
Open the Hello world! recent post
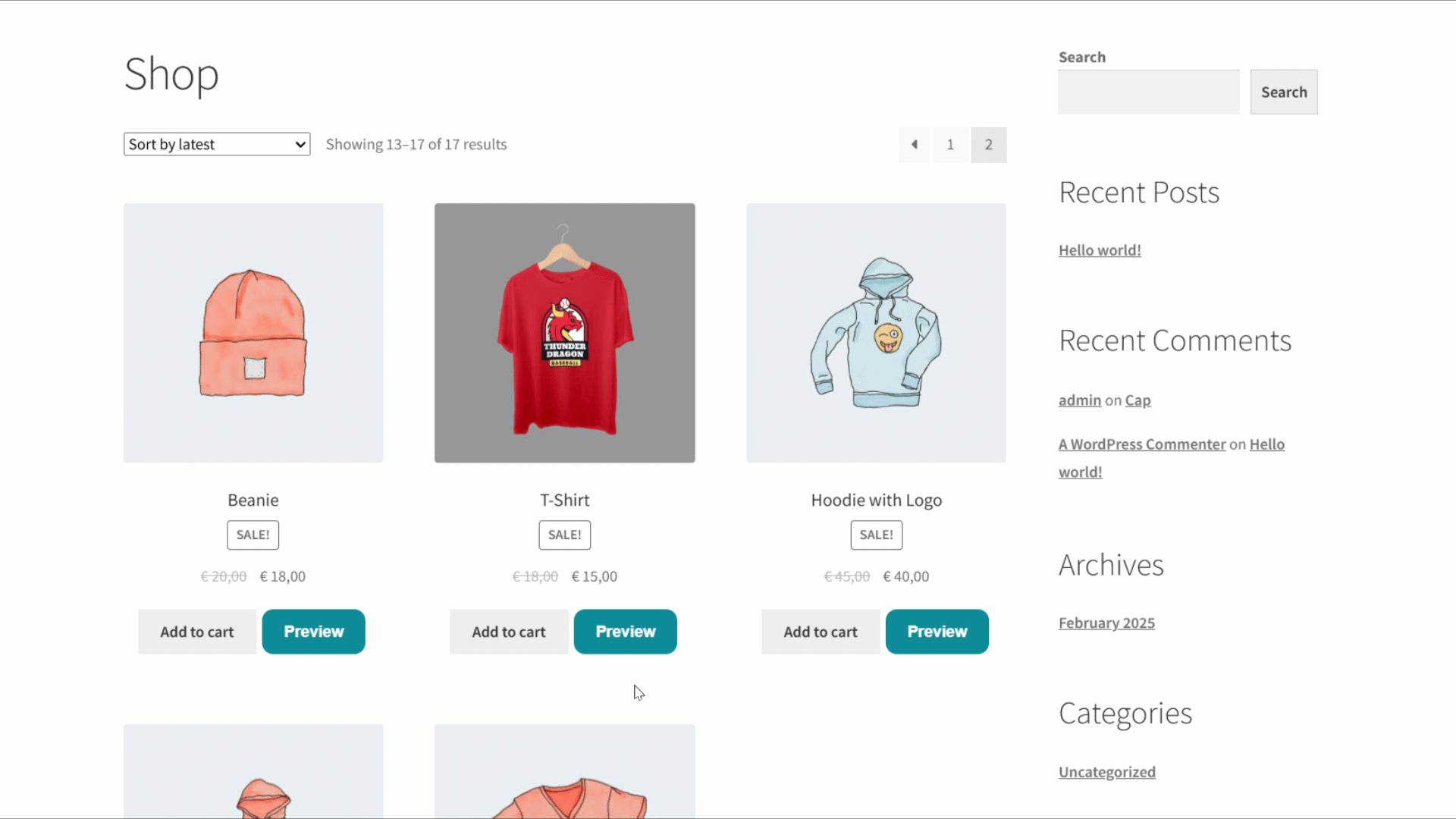1100,250
